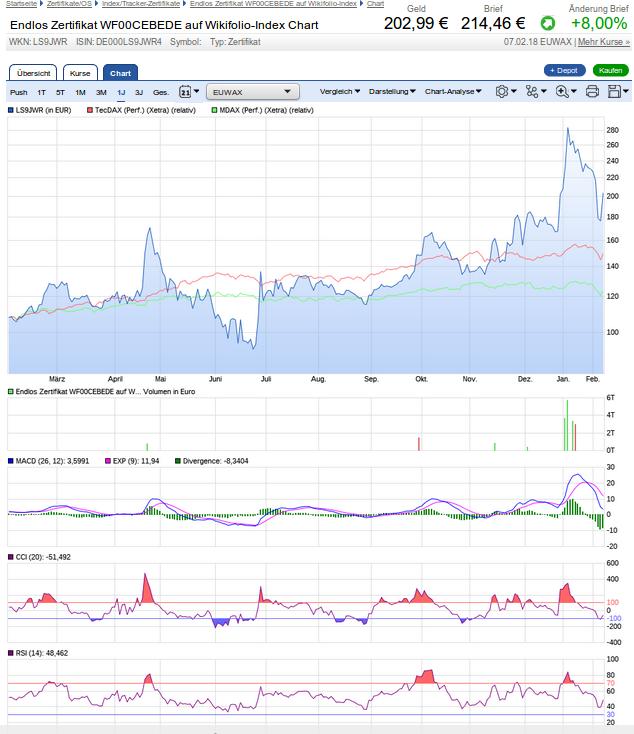Add to portfolio with + Depot button
This screenshot has height=734, width=634.
pyautogui.click(x=564, y=70)
